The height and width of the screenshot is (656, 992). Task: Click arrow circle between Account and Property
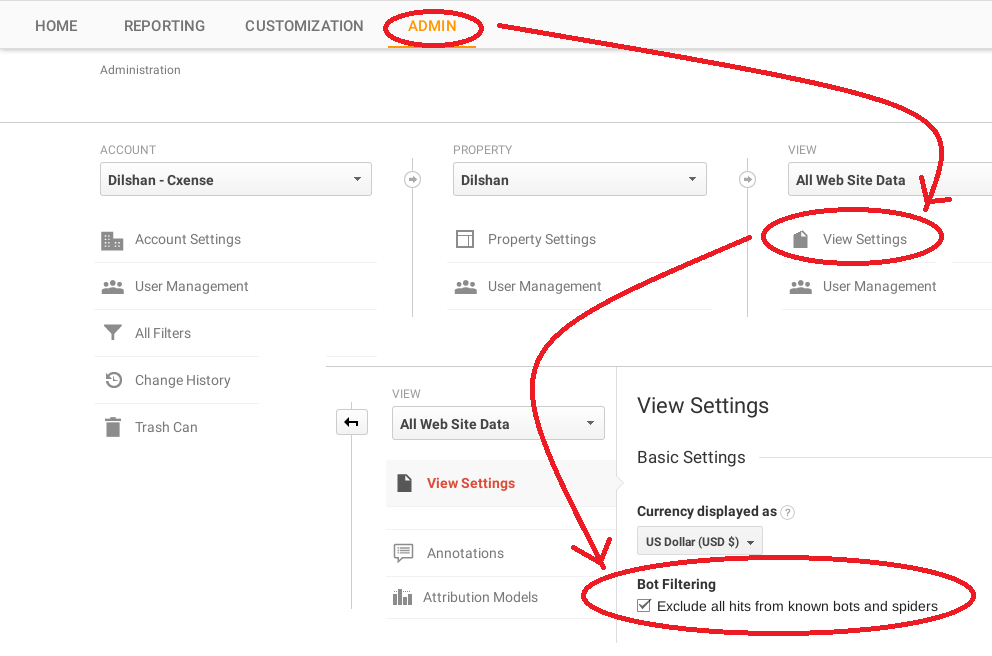click(x=412, y=180)
